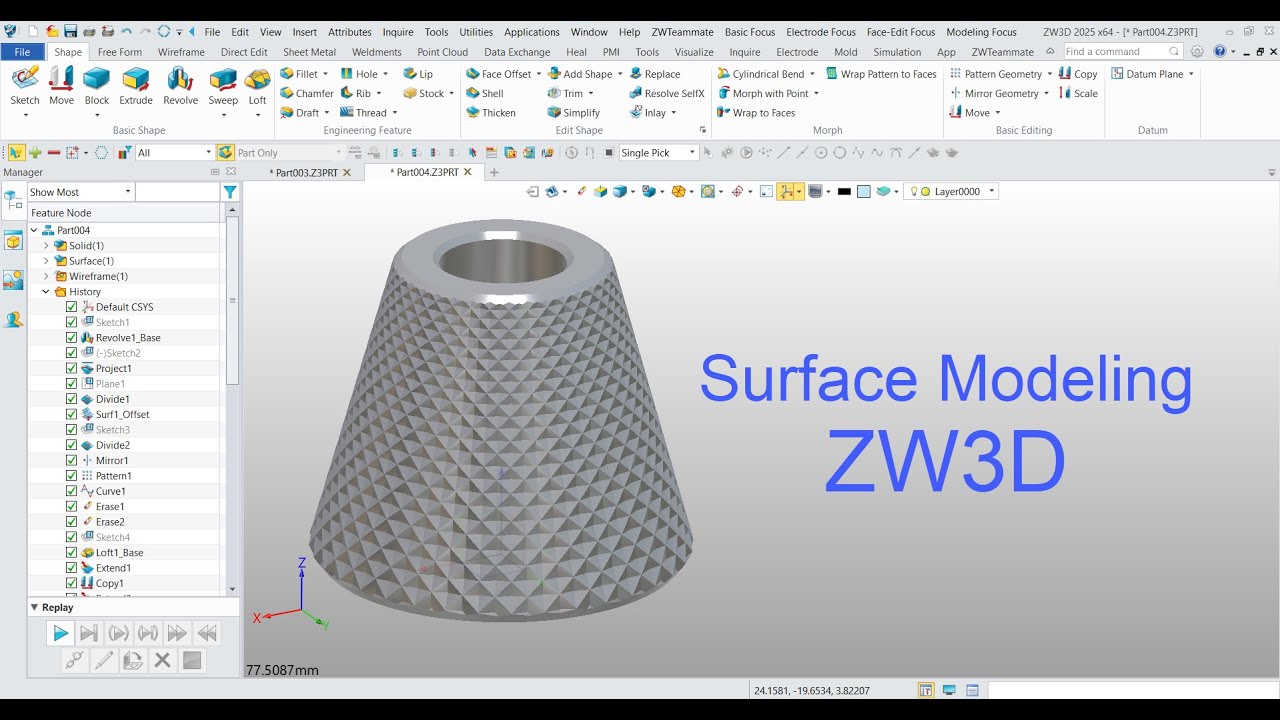Viewport: 1280px width, 720px height.
Task: Rewind replay to the beginning
Action: pos(207,633)
